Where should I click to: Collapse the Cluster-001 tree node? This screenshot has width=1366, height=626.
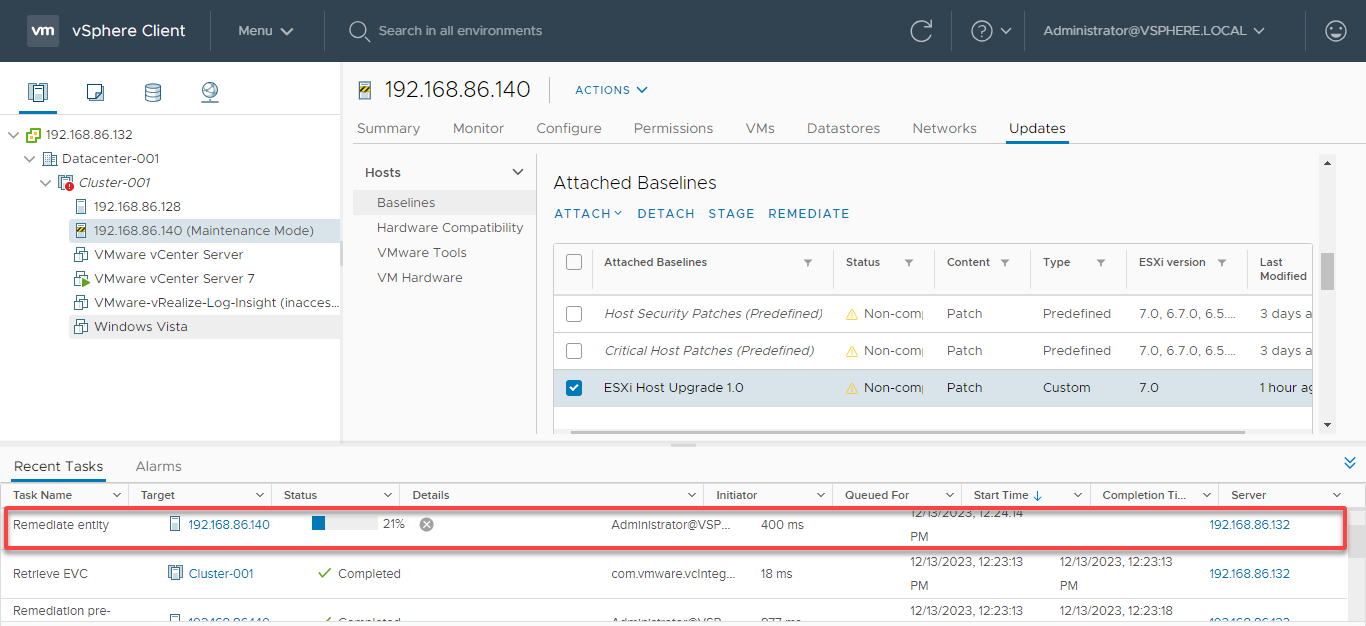[46, 183]
